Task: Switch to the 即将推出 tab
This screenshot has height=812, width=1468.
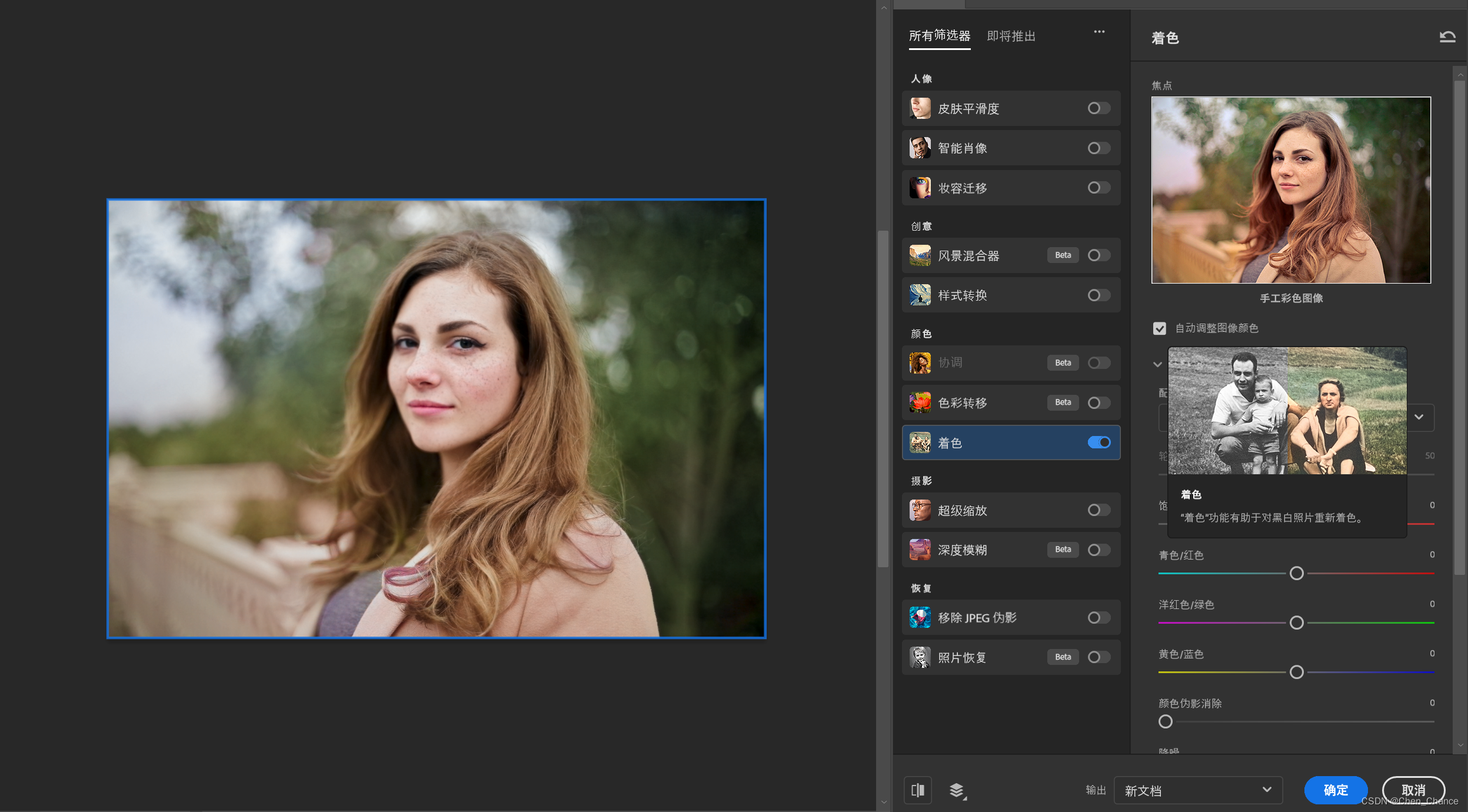Action: [x=1011, y=36]
